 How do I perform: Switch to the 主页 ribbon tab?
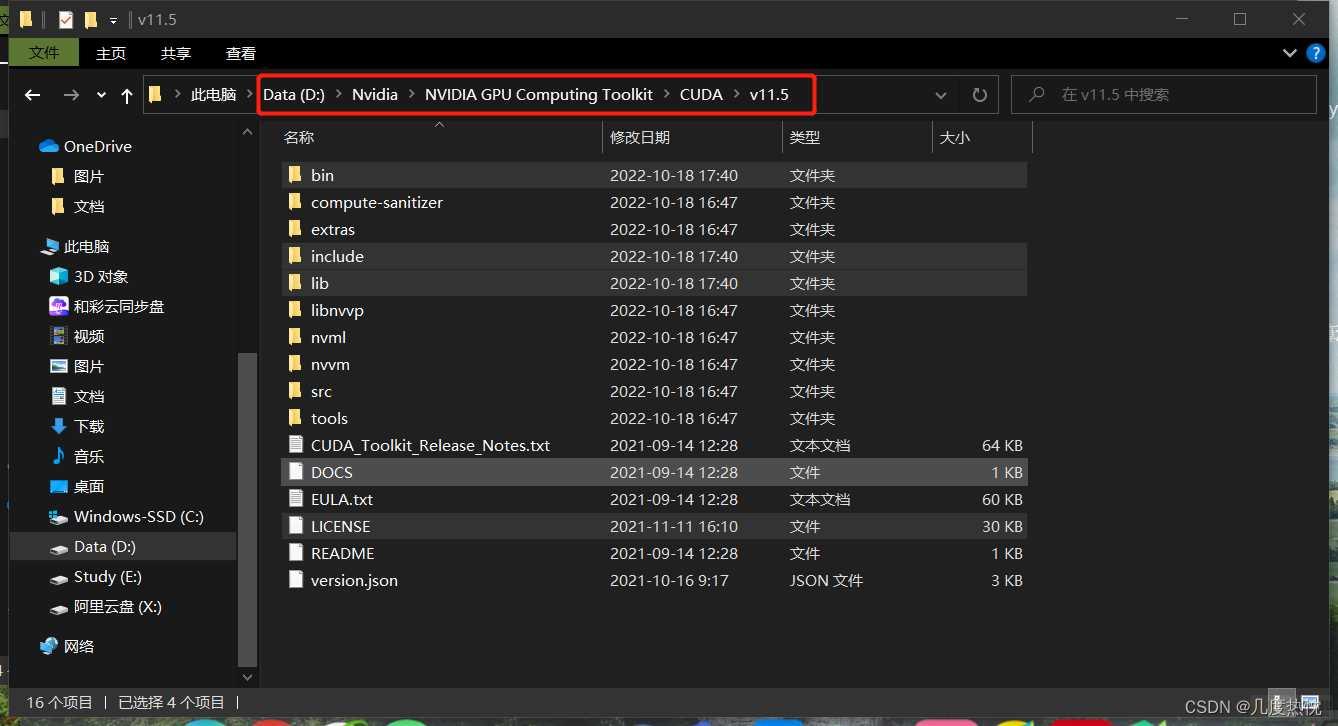[111, 53]
